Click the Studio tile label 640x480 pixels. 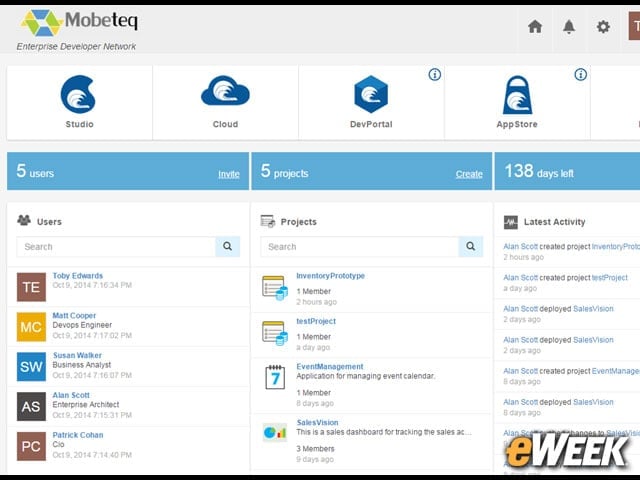click(x=80, y=124)
